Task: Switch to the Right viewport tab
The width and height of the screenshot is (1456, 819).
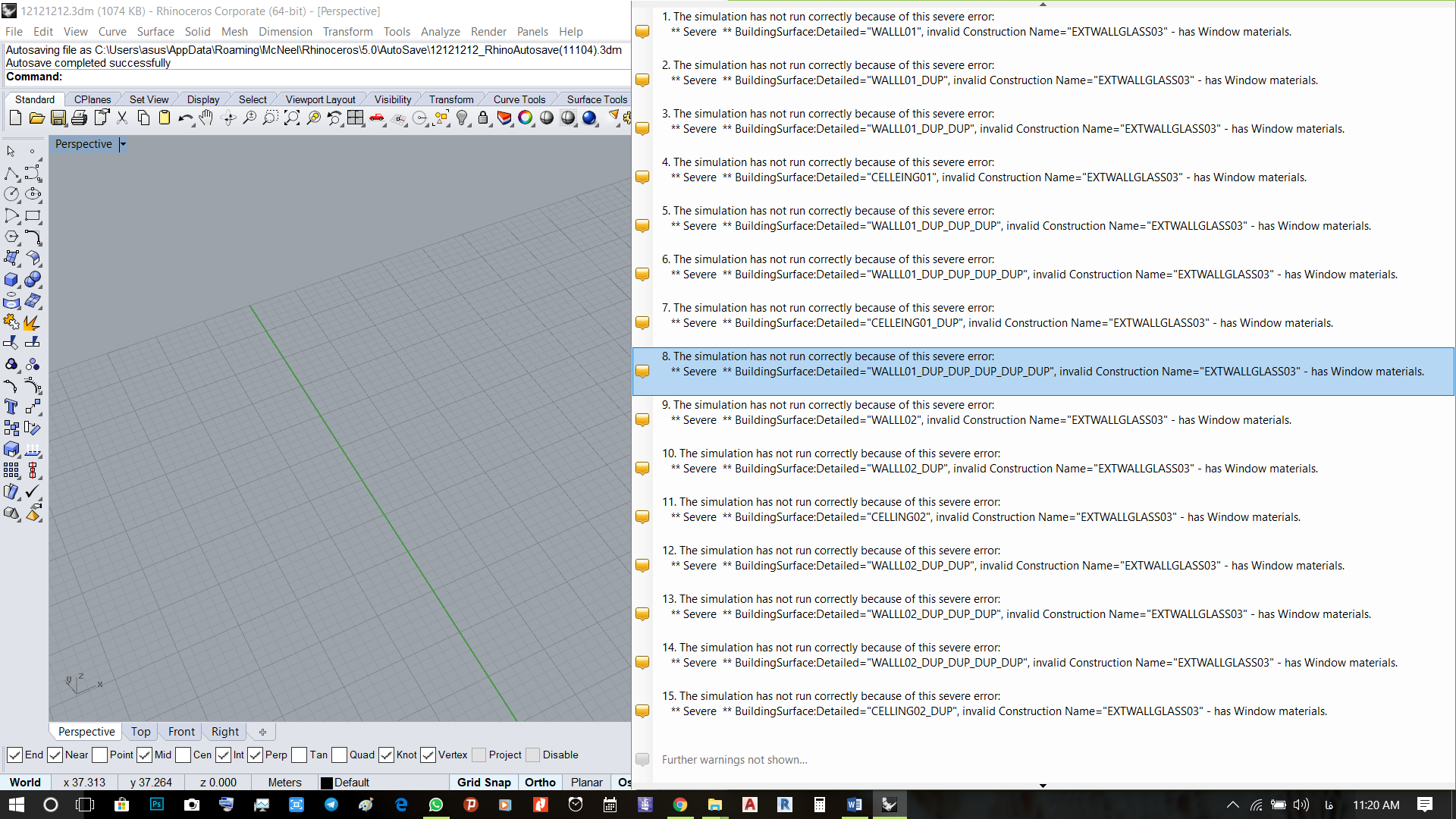Action: 225,732
